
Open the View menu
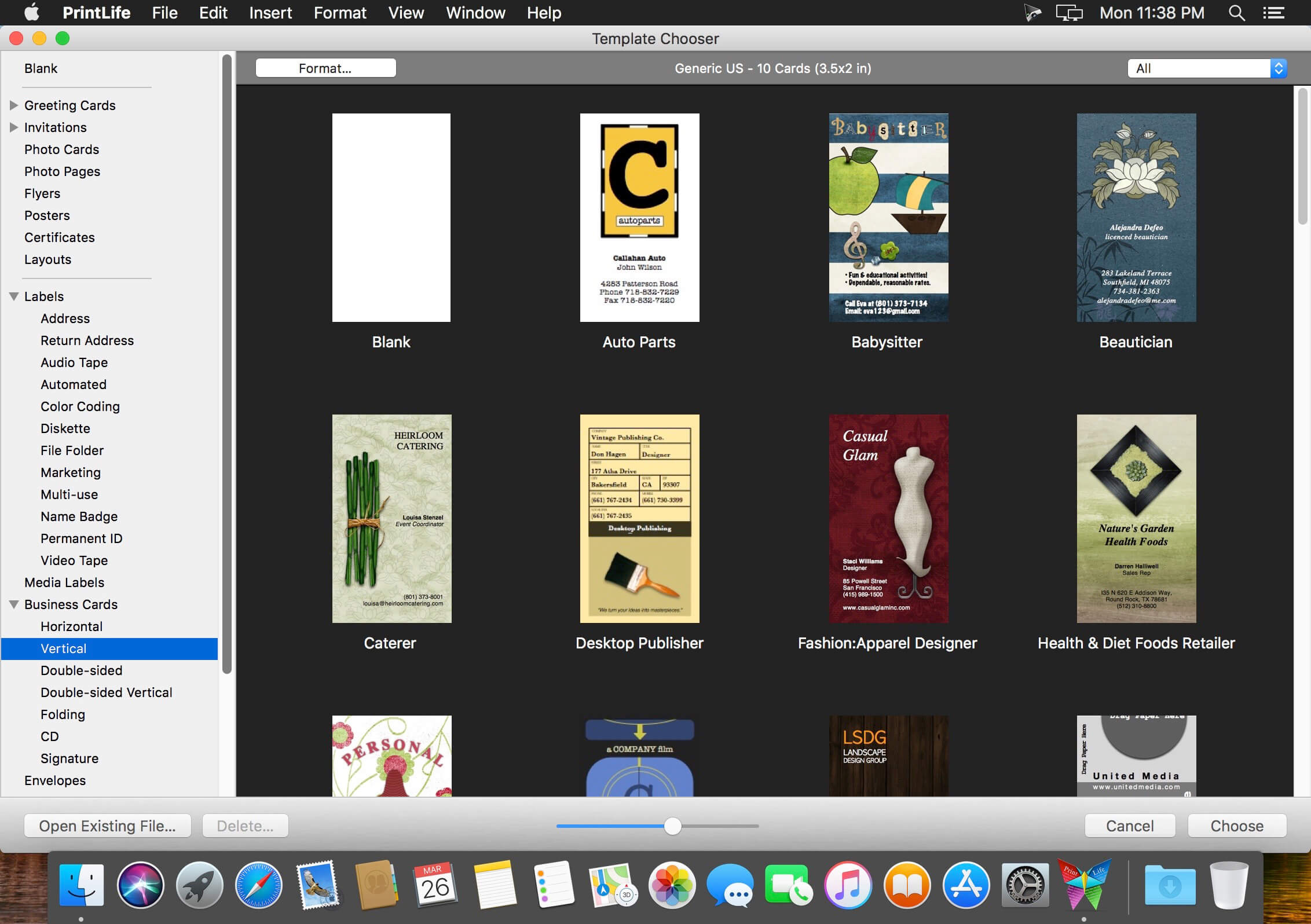(406, 13)
